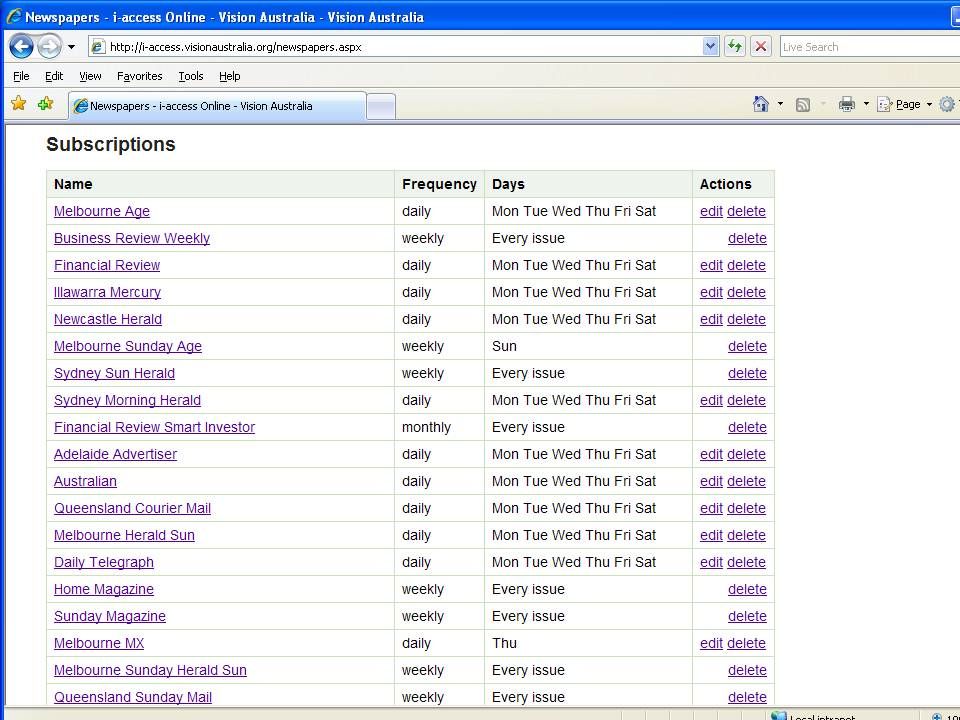Edit the Melbourne MX subscription
The width and height of the screenshot is (960, 720).
point(711,643)
